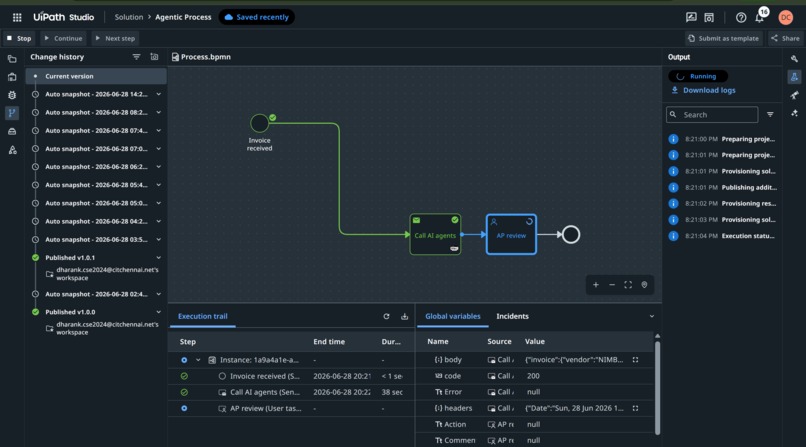Open the bottom left sidebar shapes icon

(12, 150)
